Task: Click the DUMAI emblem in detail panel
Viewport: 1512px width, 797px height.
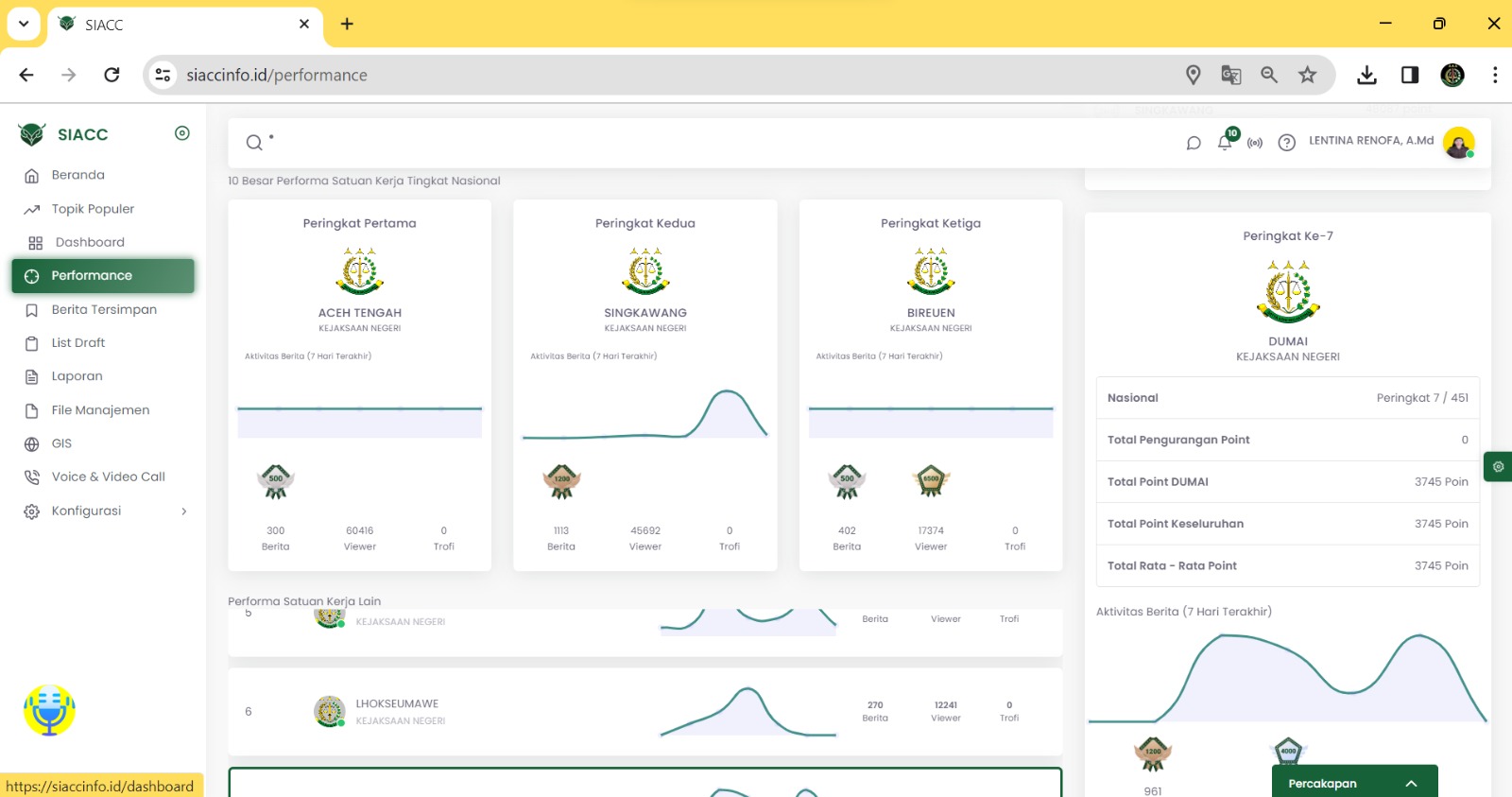Action: click(x=1288, y=292)
